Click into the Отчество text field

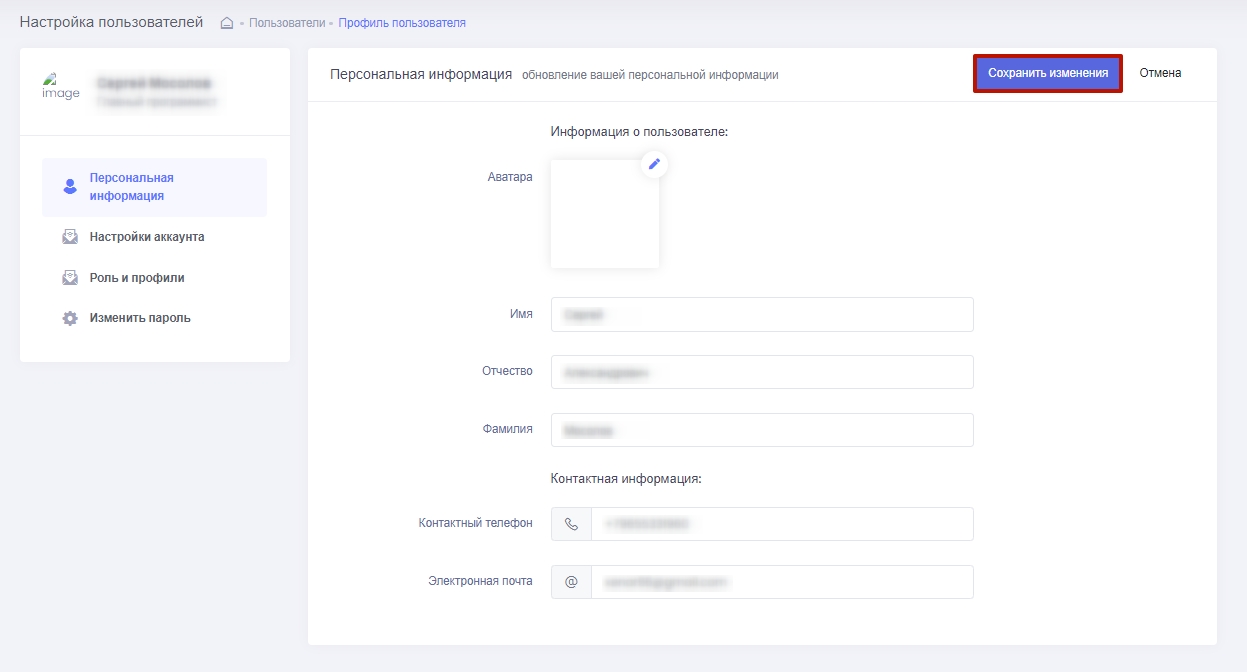(x=761, y=372)
